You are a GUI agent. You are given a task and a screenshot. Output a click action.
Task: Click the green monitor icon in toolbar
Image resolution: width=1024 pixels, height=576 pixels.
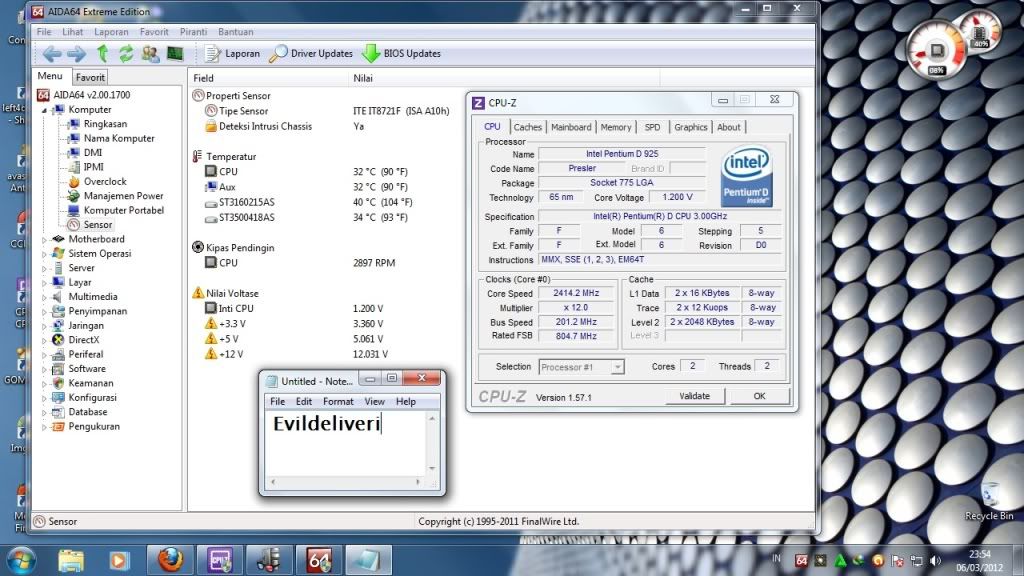click(175, 54)
